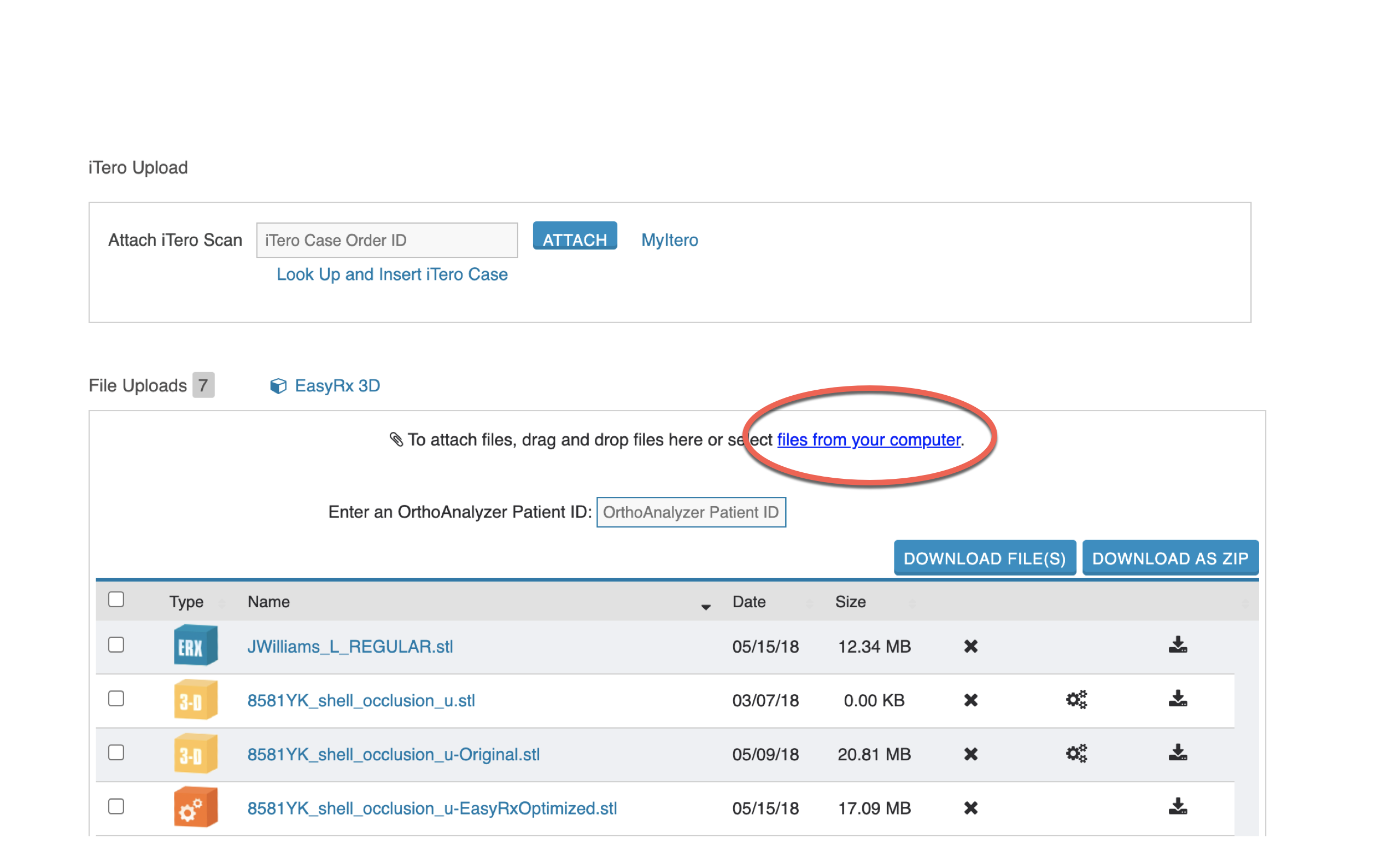Remove 8581YK_shell_occlusion_u-Original.stl using its X icon

(x=970, y=754)
